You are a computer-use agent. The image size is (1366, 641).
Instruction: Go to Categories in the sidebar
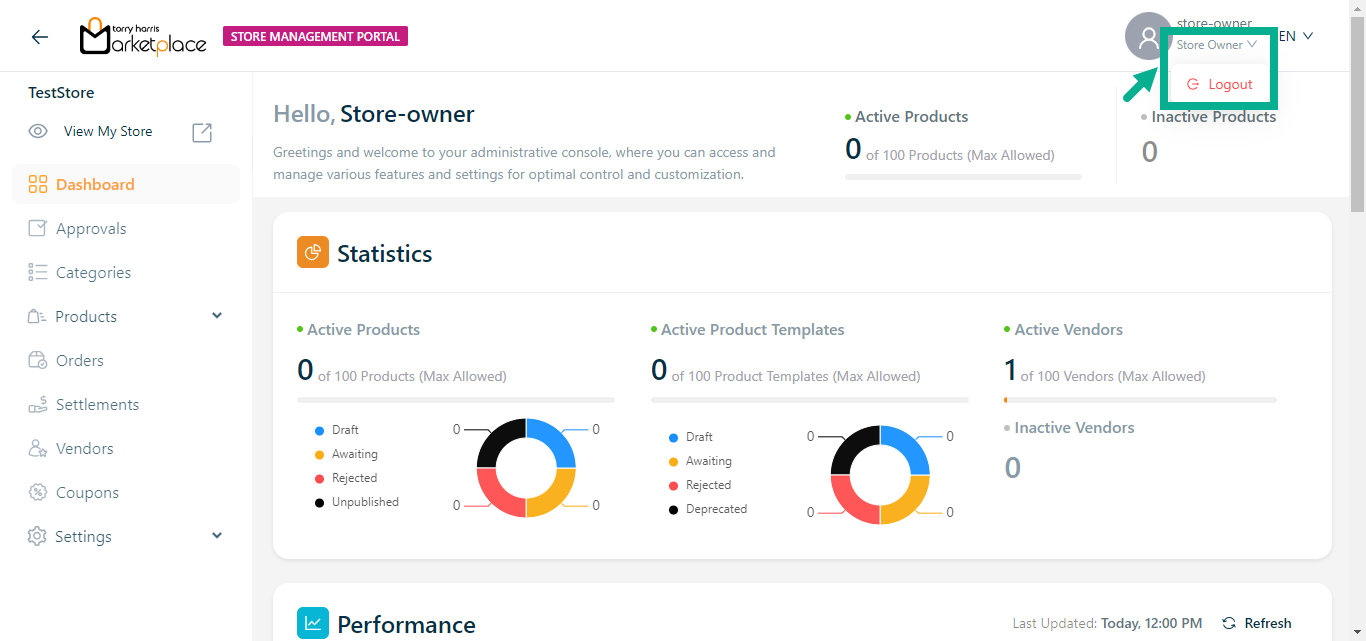point(93,272)
